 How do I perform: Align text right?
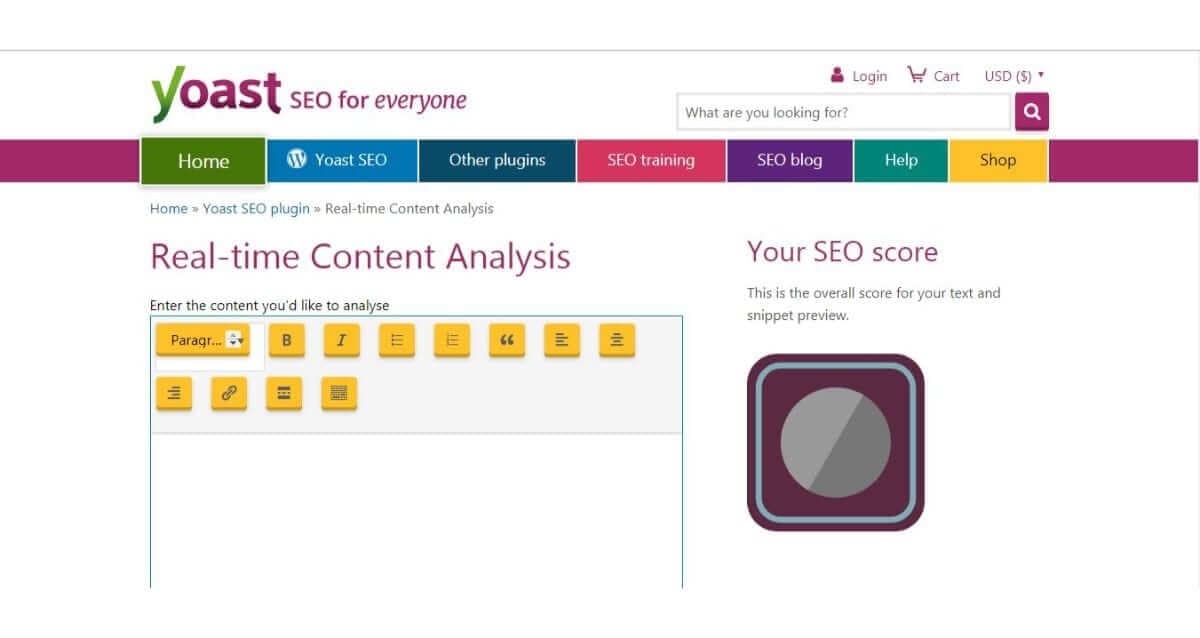click(x=174, y=393)
